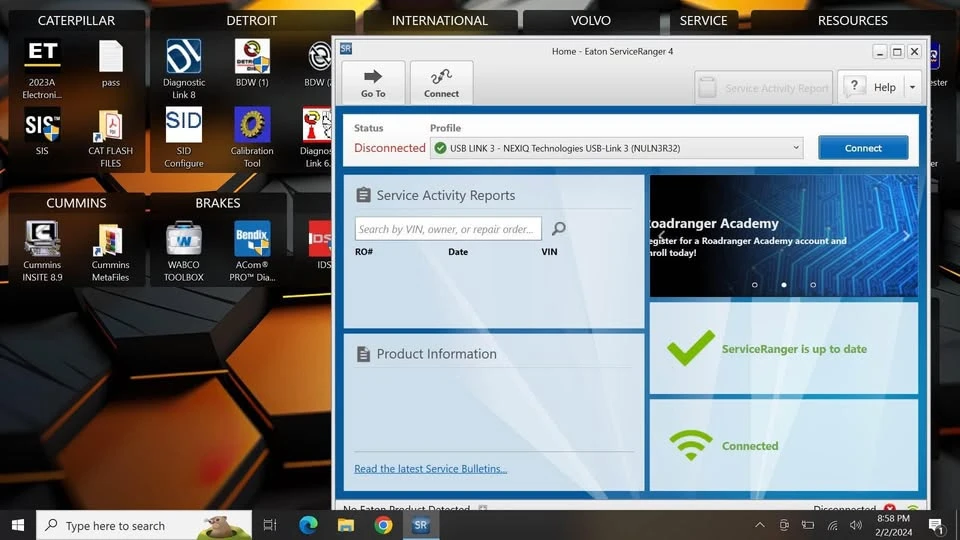Launch SID Configure icon
The height and width of the screenshot is (540, 960).
tap(184, 138)
